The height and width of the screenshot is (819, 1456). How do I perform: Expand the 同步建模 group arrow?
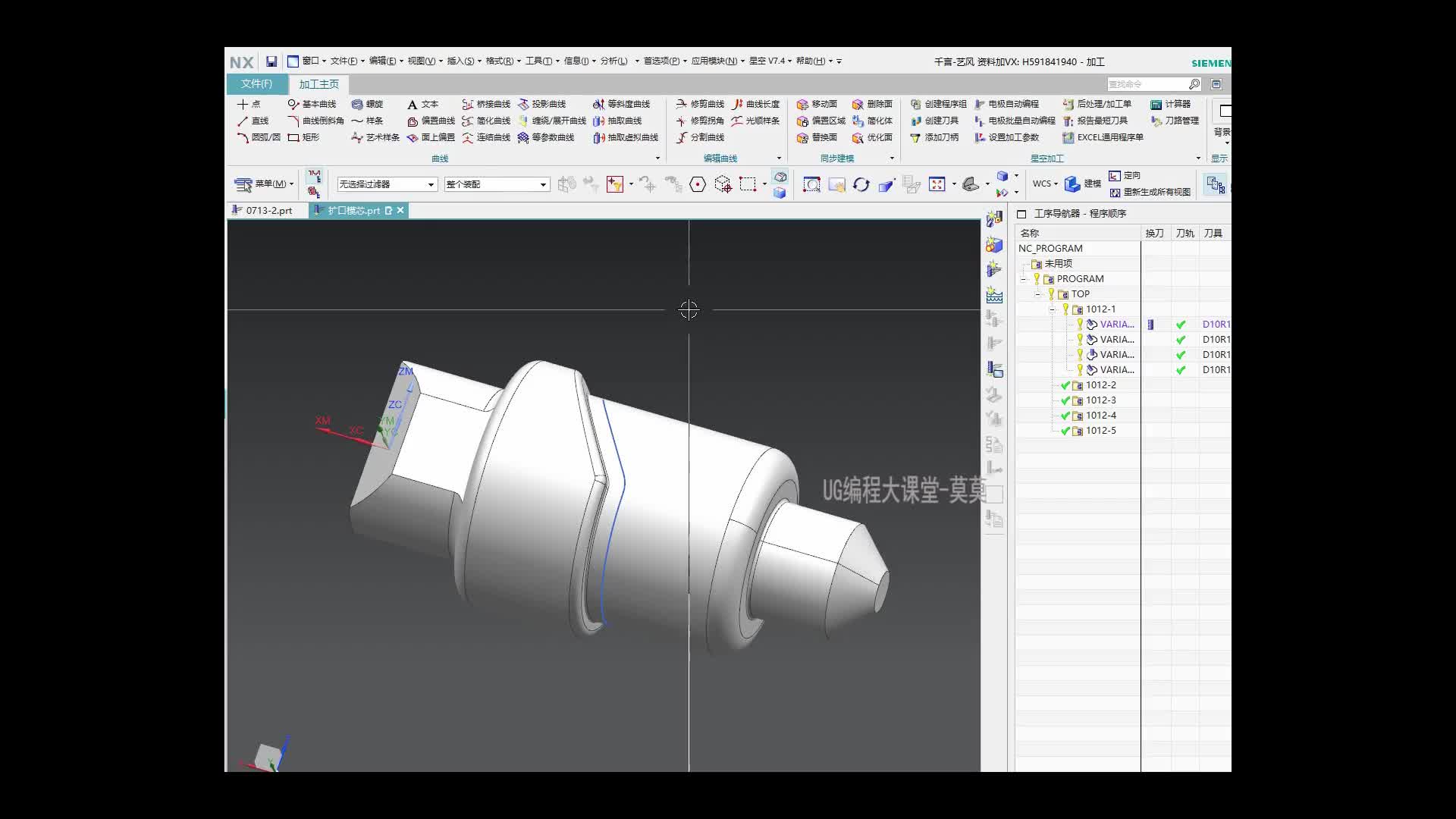pyautogui.click(x=892, y=158)
